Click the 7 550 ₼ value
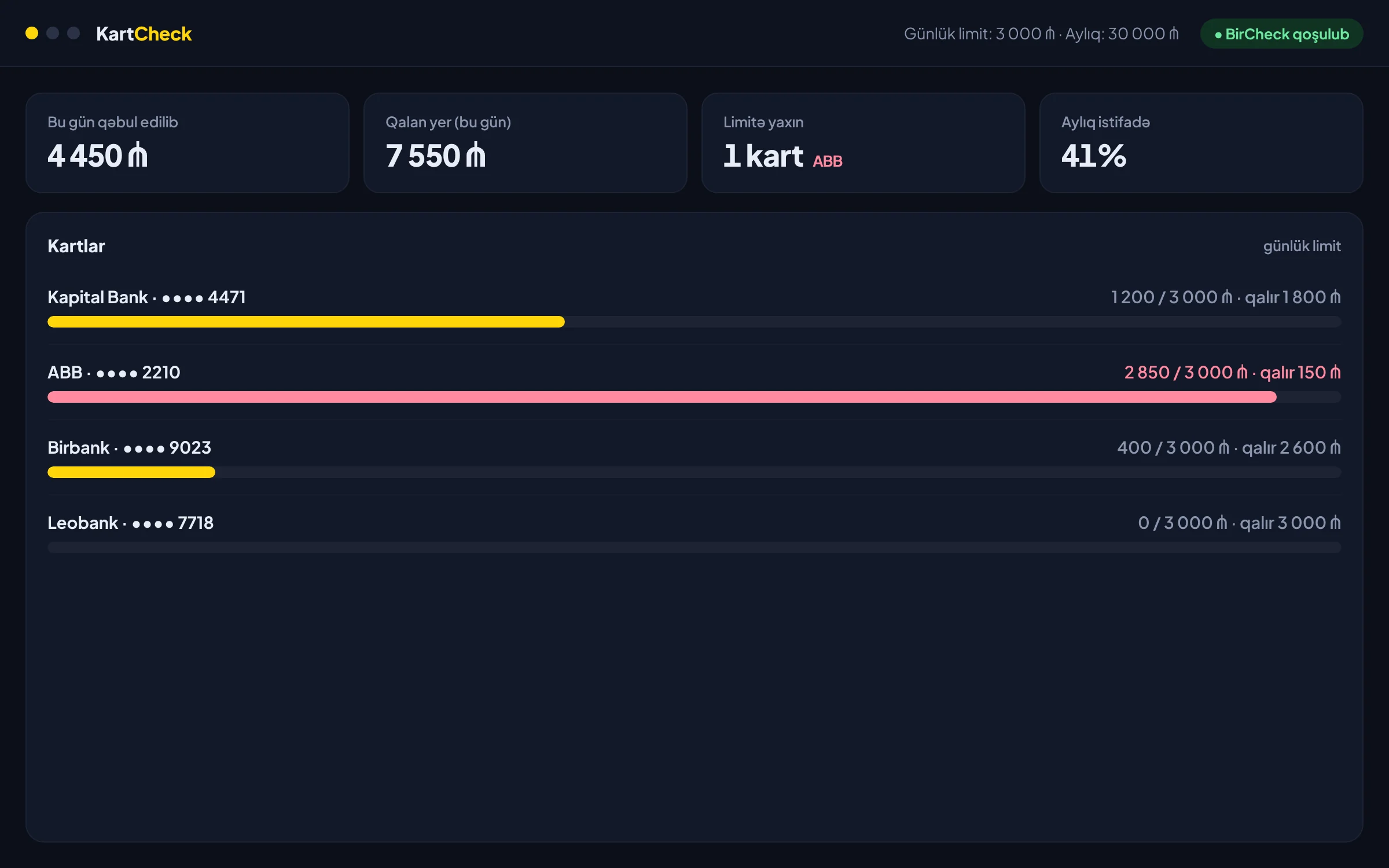 [436, 156]
